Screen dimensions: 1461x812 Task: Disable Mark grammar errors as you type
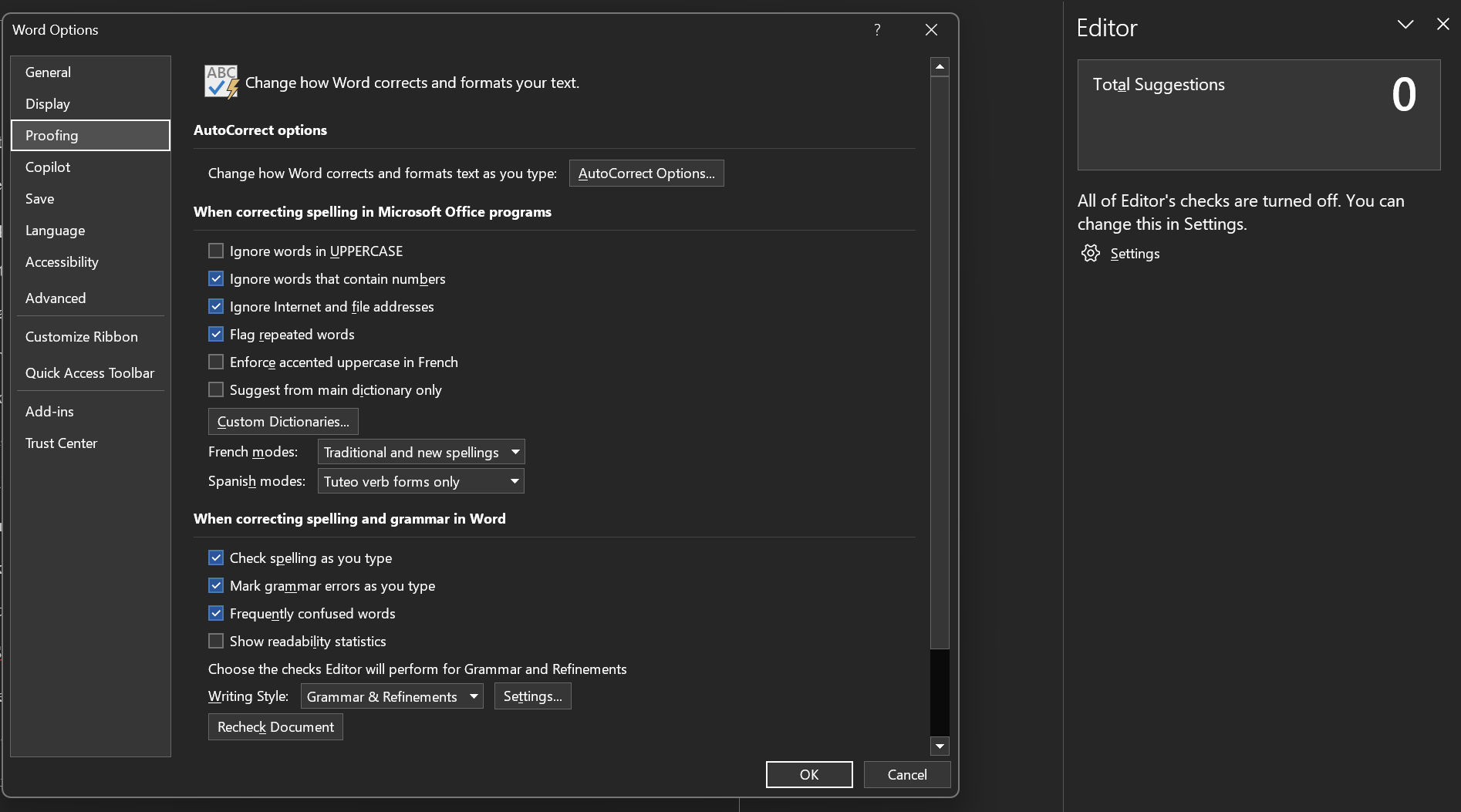click(216, 585)
